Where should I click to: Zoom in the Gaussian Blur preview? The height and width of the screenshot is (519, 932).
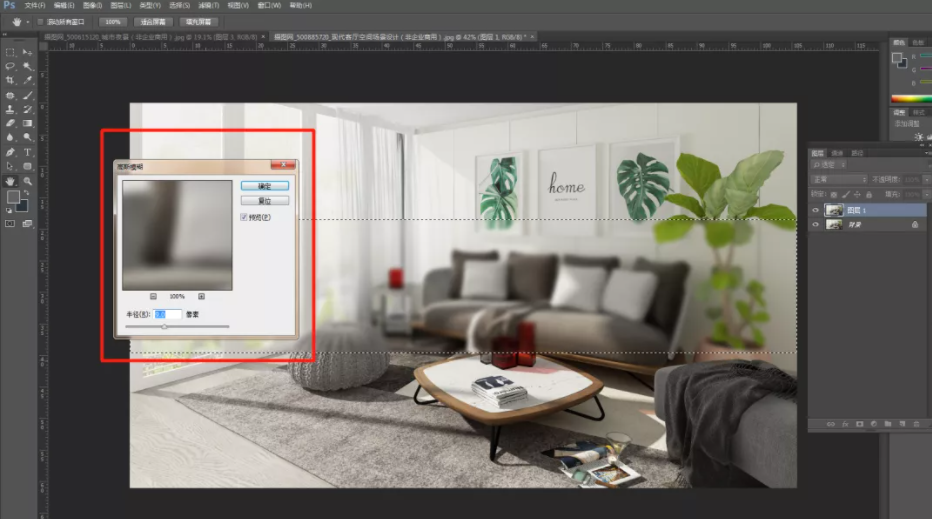(201, 296)
